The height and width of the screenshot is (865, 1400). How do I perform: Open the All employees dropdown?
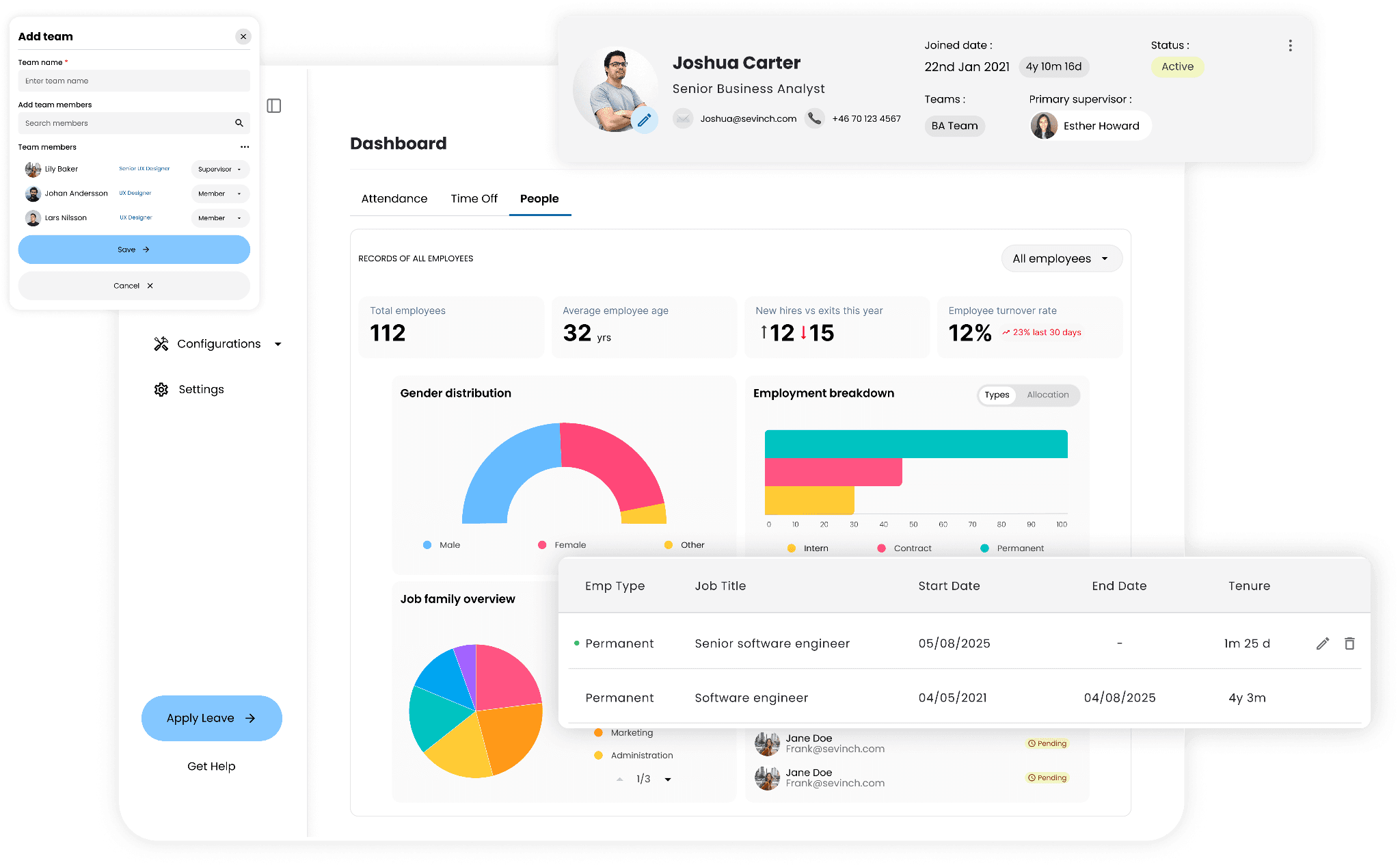[1062, 259]
